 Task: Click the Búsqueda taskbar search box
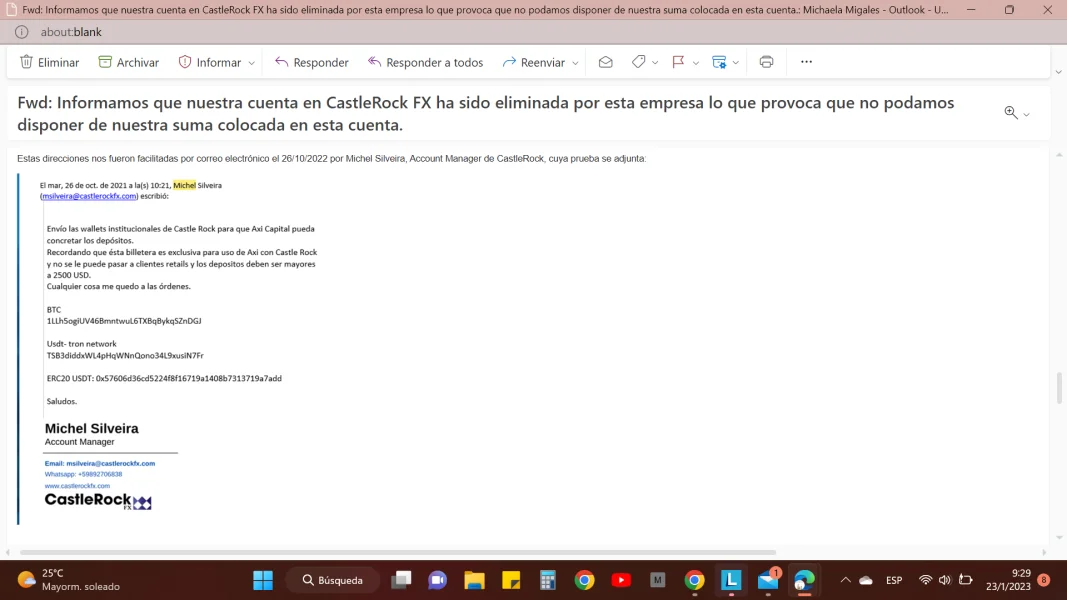pos(333,580)
